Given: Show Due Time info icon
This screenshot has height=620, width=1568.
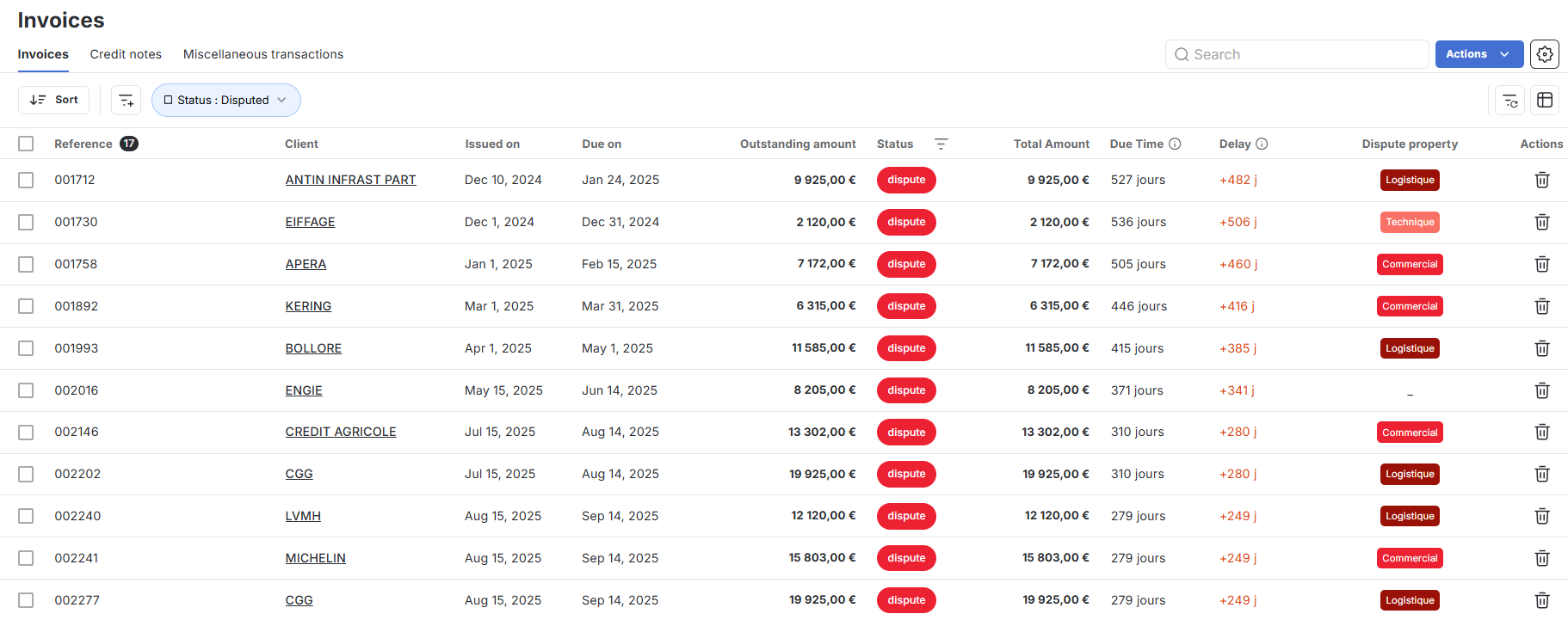Looking at the screenshot, I should (1175, 144).
